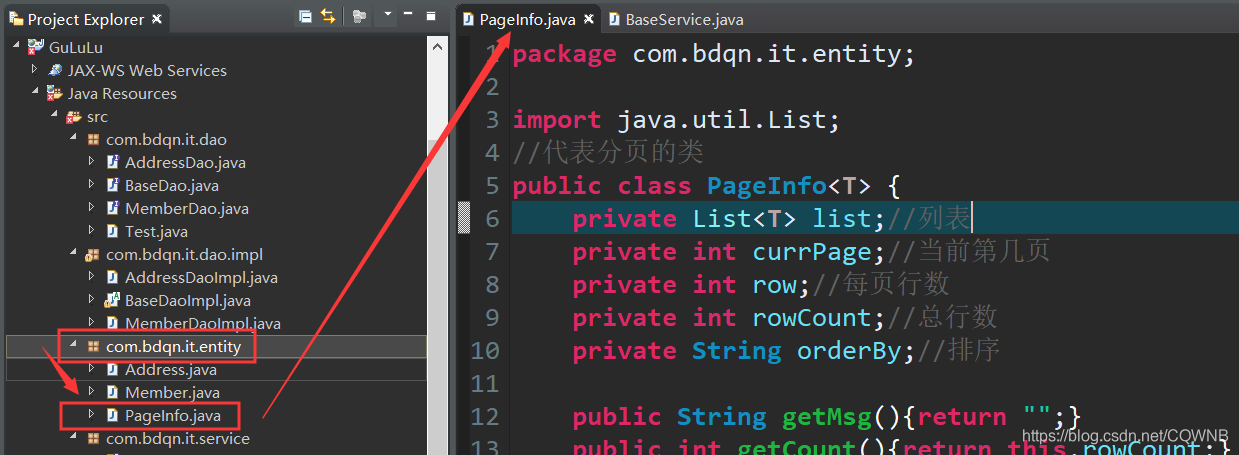Switch to the BaseService.java editor tab

675,19
